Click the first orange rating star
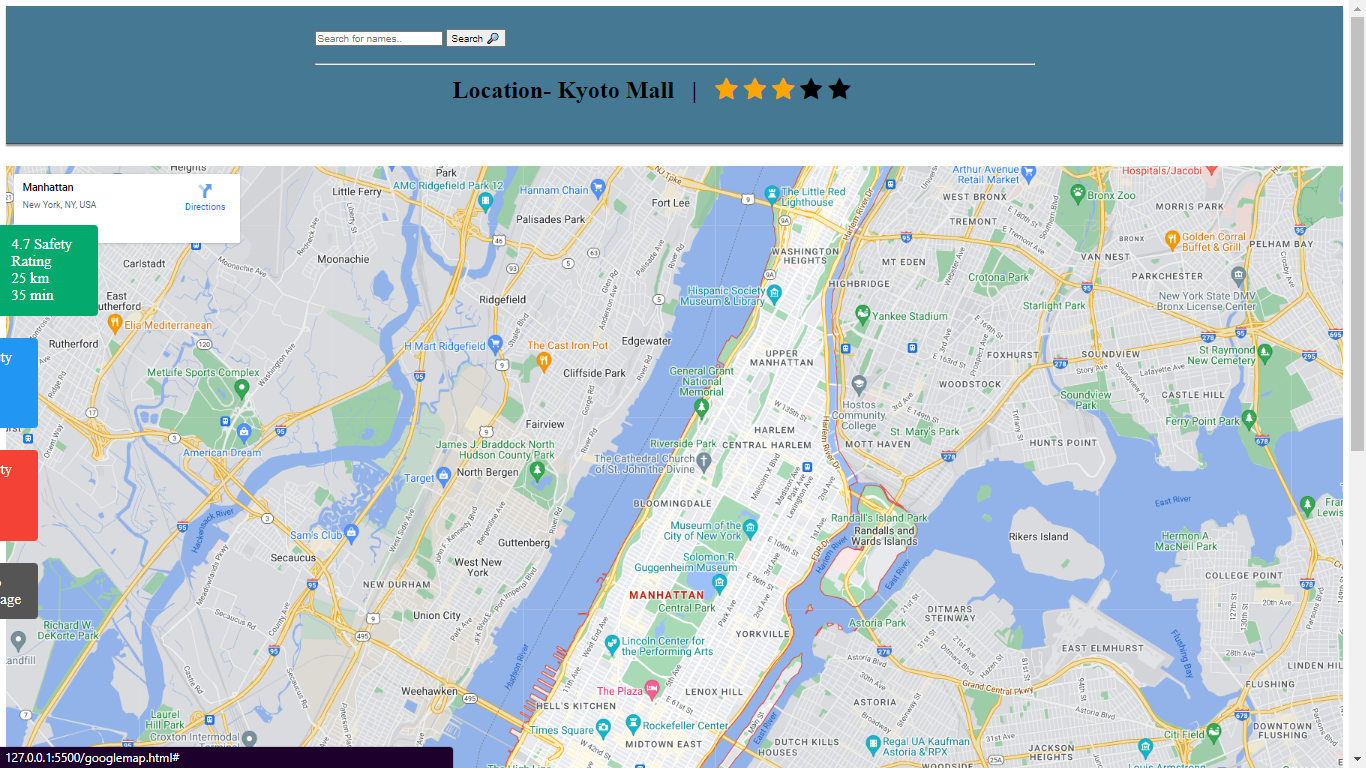1366x768 pixels. 726,90
